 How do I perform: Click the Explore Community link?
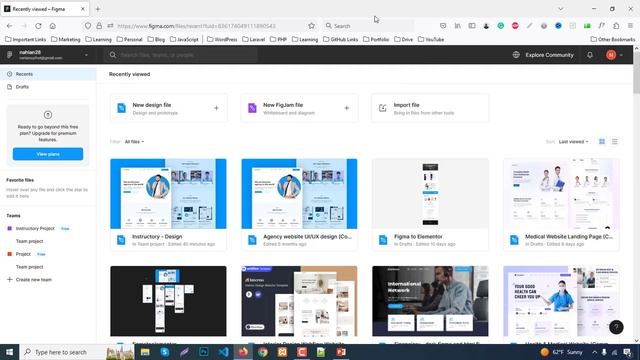543,55
